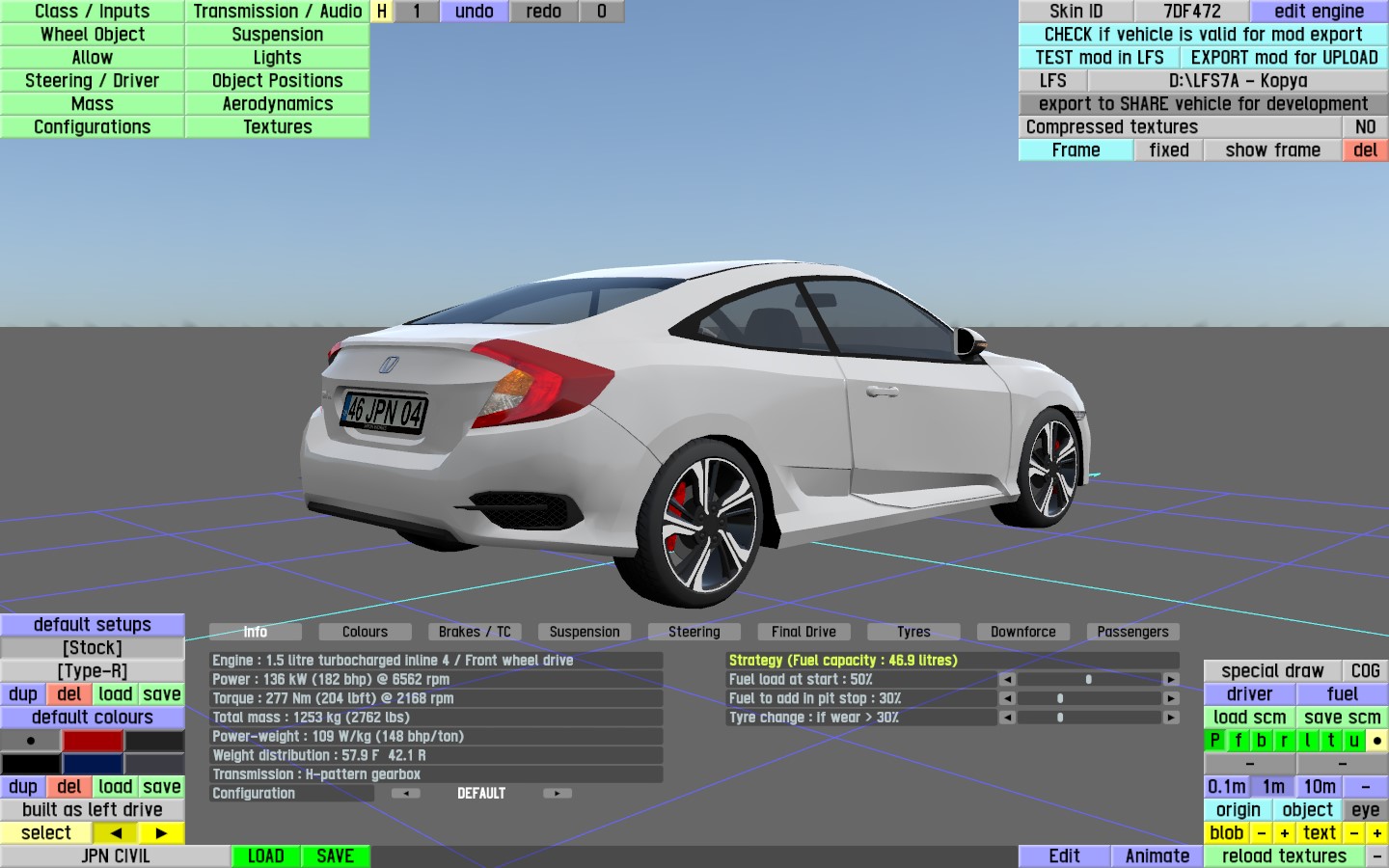This screenshot has height=868, width=1389.
Task: Click the redo button
Action: tap(544, 12)
